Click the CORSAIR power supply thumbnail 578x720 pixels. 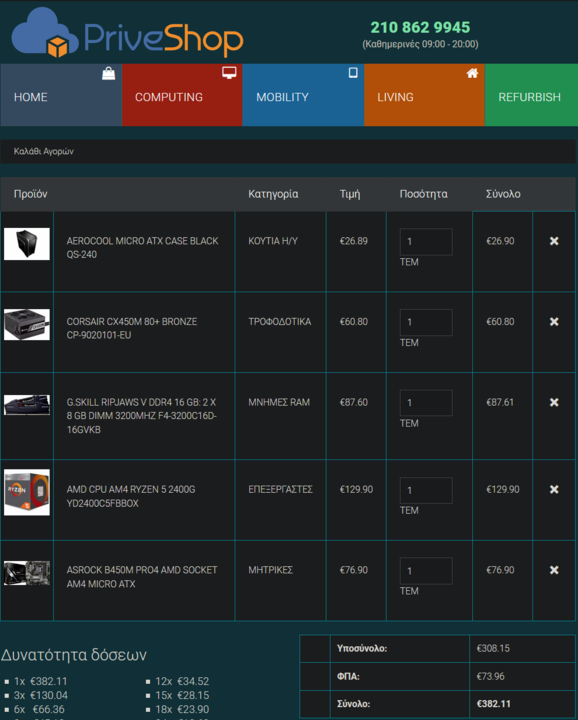(27, 325)
